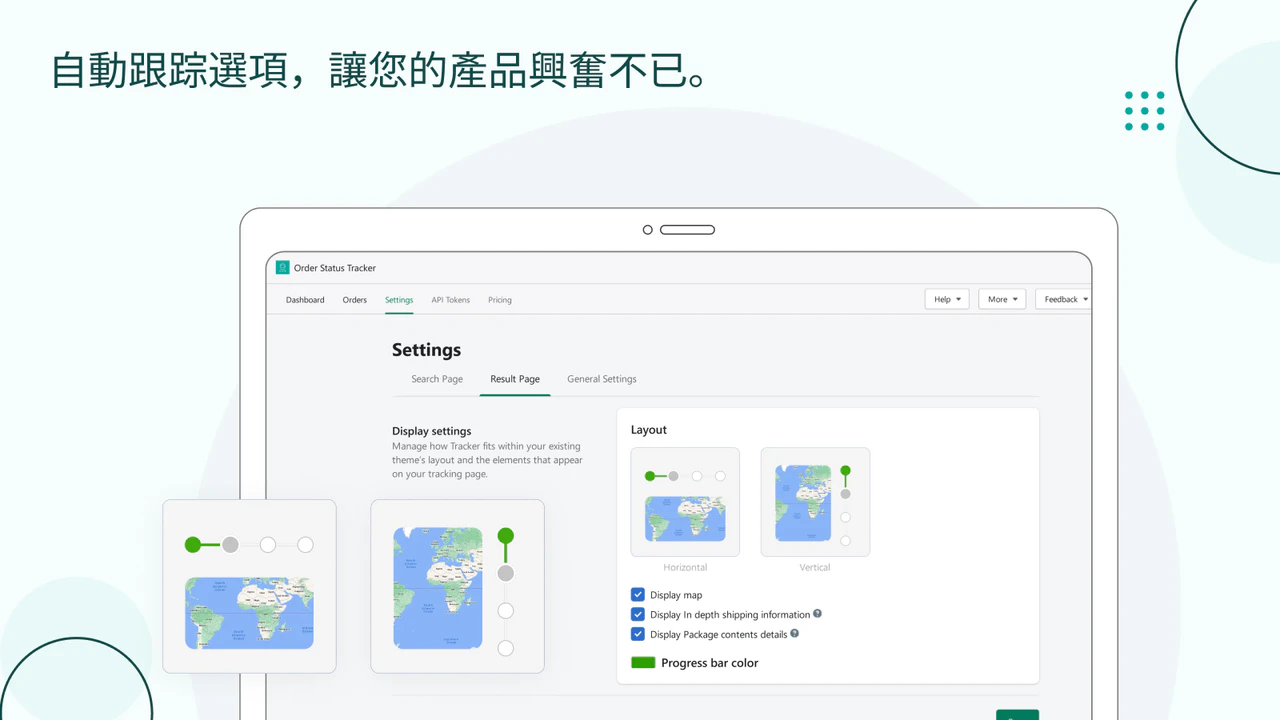Click the Horizontal layout label
This screenshot has height=720, width=1280.
pyautogui.click(x=685, y=567)
